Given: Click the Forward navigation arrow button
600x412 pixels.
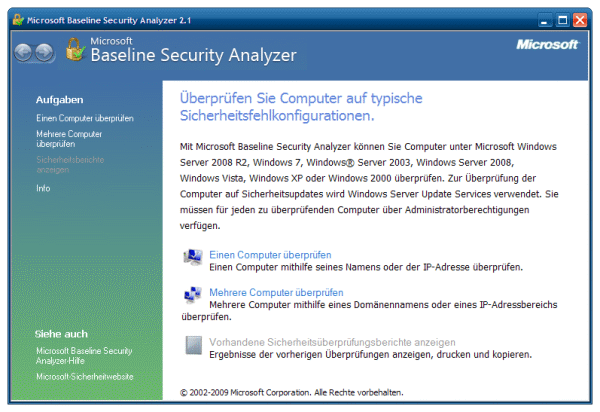Looking at the screenshot, I should 47,52.
